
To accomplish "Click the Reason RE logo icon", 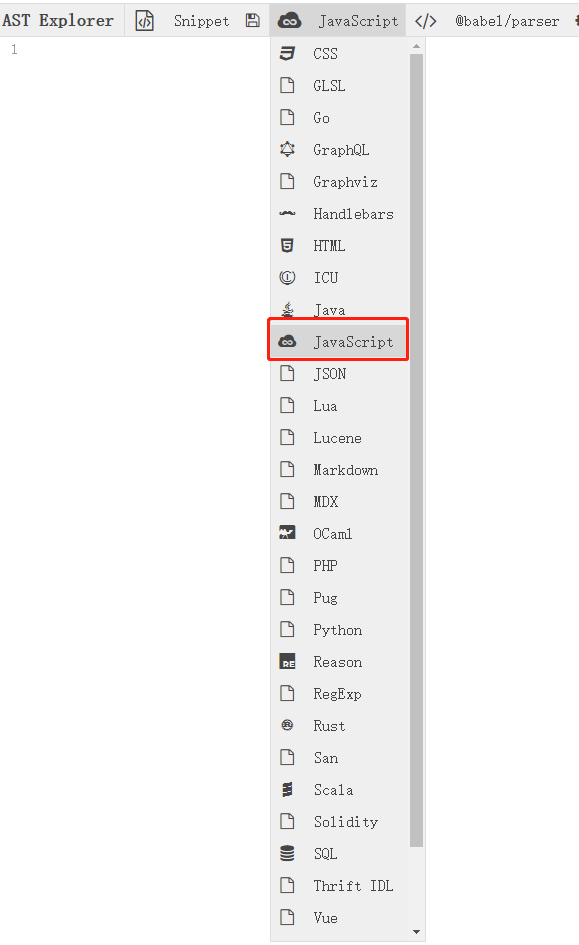I will (x=287, y=661).
